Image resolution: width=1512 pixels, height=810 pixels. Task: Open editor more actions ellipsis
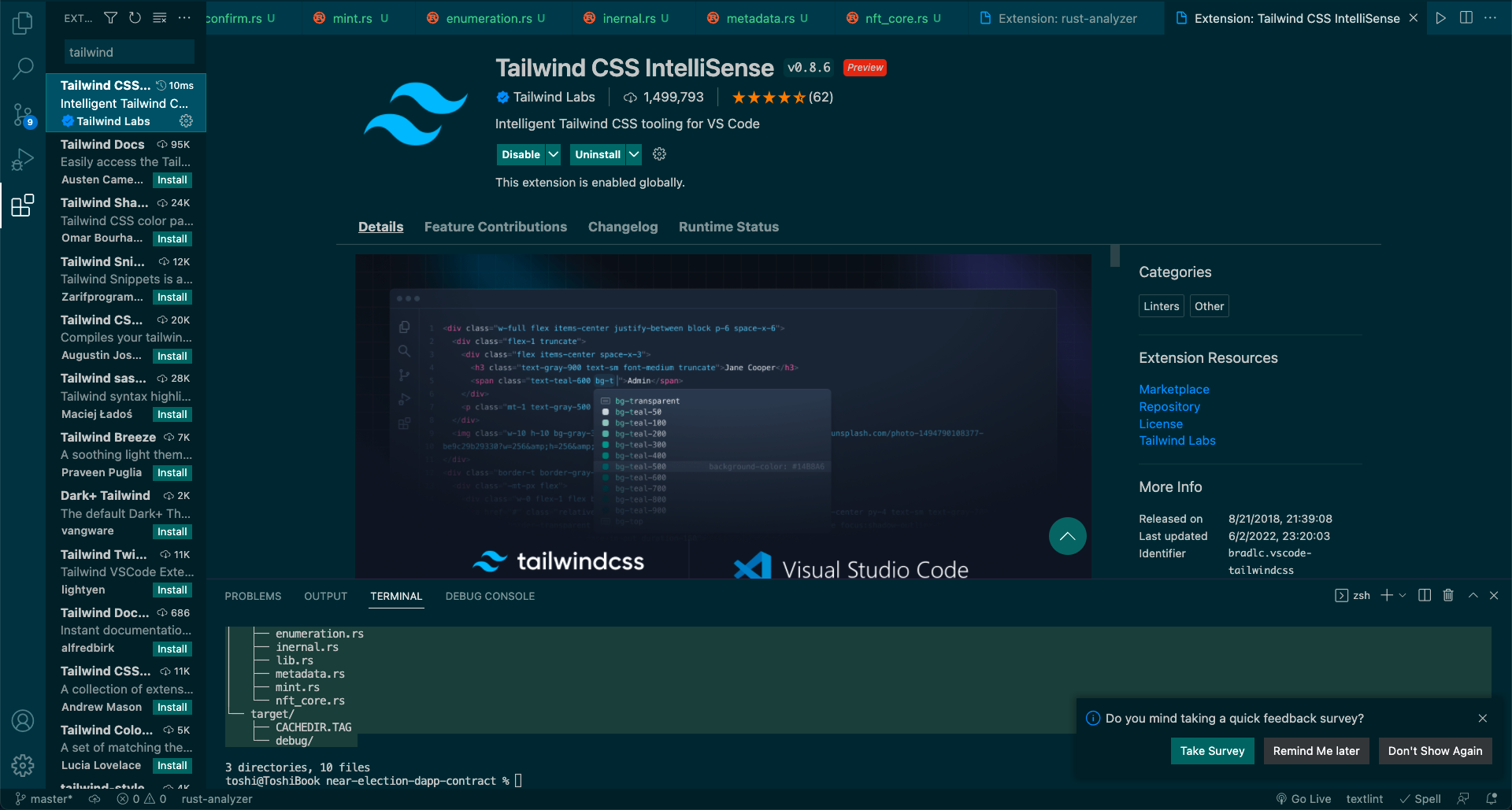pyautogui.click(x=1491, y=17)
